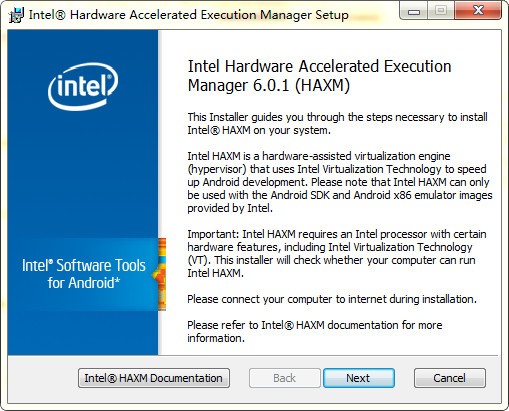Click paragraph starting 'Intel HAXM is a hardware-assisted'
Viewport: 509px width, 411px height.
click(340, 182)
